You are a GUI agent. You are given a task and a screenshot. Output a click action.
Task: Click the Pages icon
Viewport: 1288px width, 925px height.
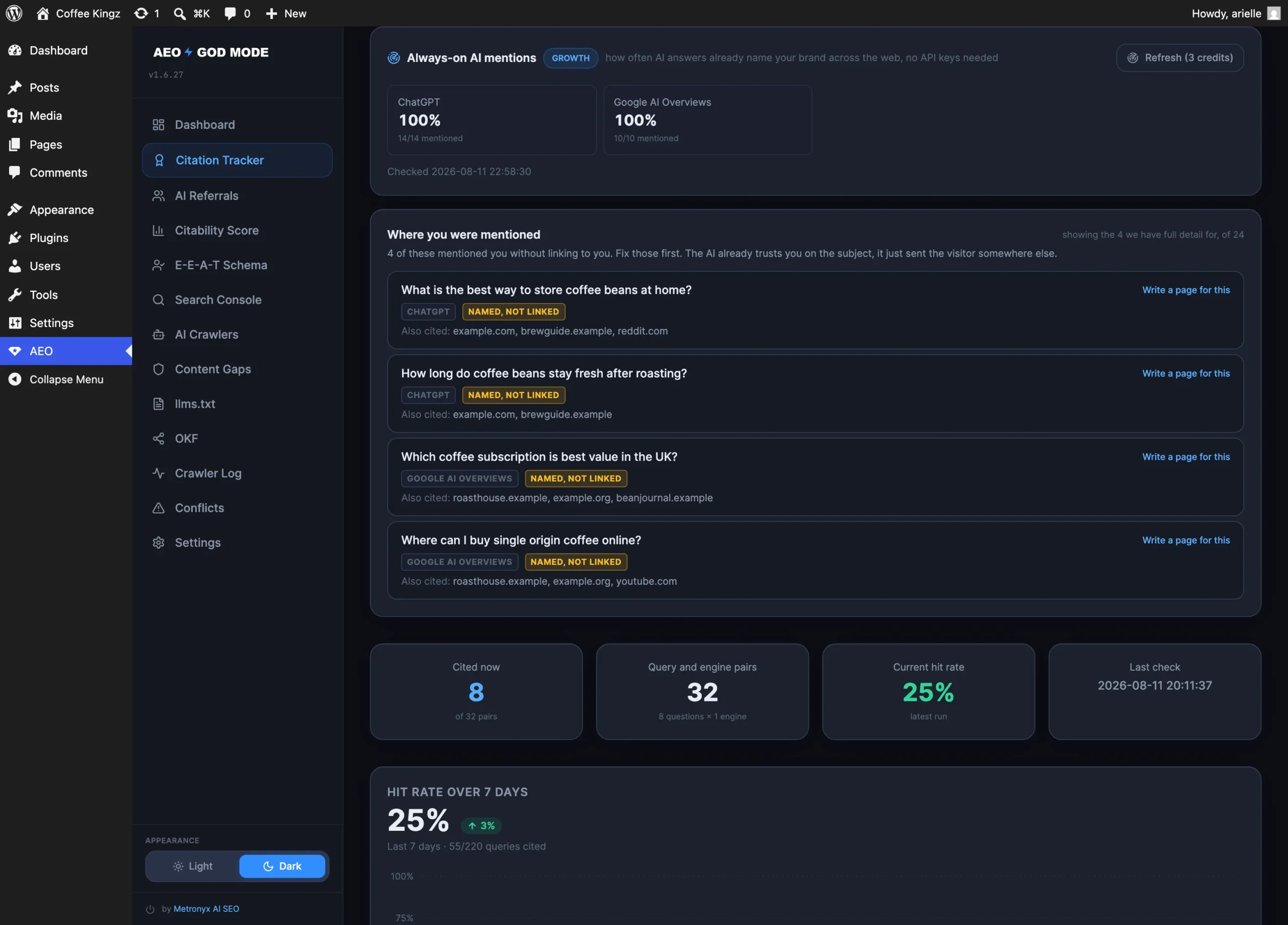15,144
